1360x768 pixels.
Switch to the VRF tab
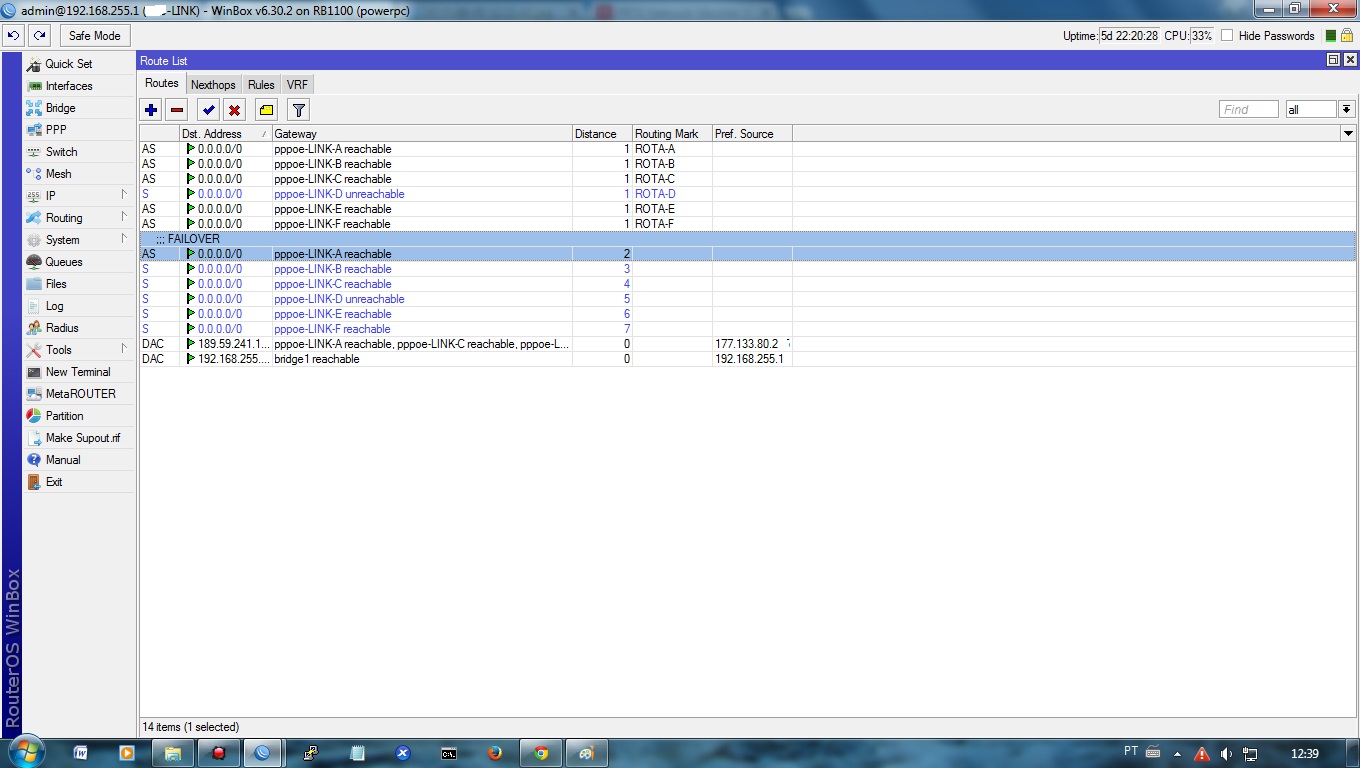point(297,85)
